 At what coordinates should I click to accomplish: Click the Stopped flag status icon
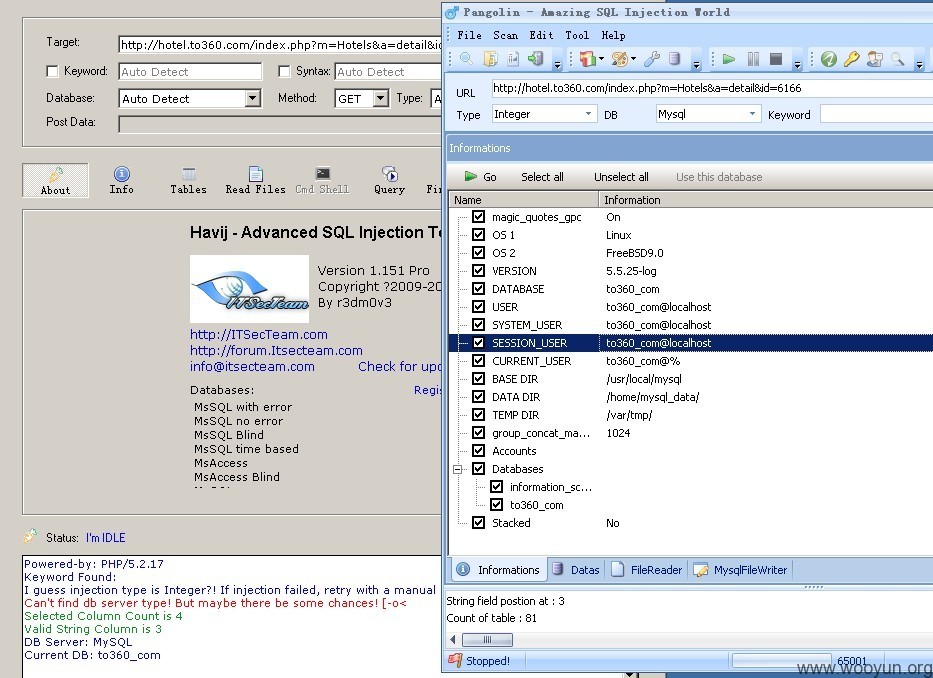[x=455, y=660]
